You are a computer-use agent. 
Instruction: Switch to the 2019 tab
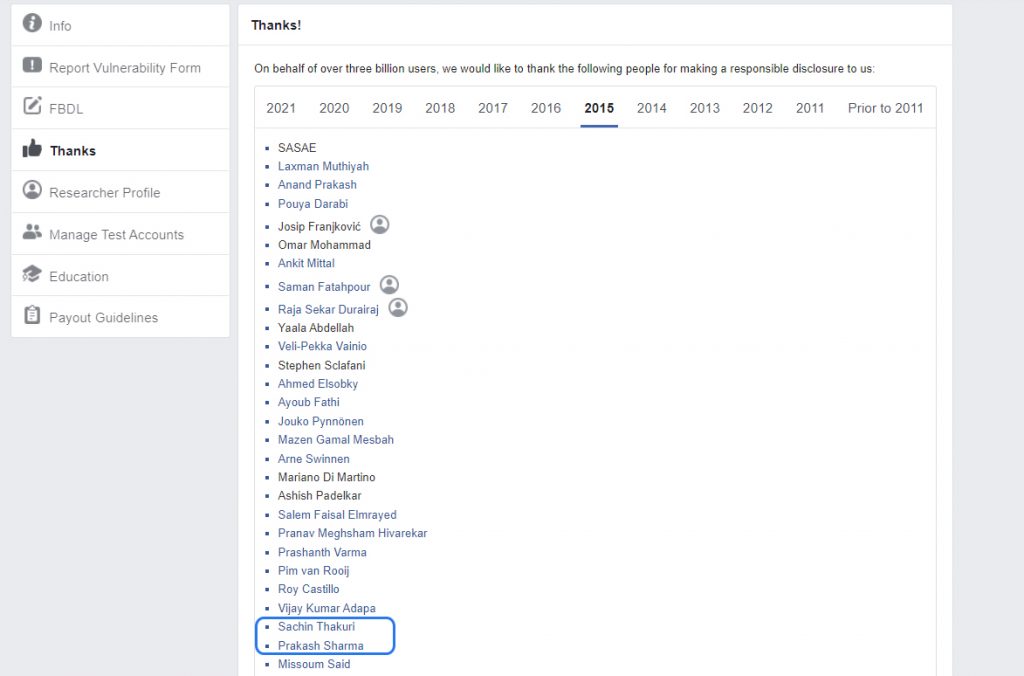coord(387,108)
